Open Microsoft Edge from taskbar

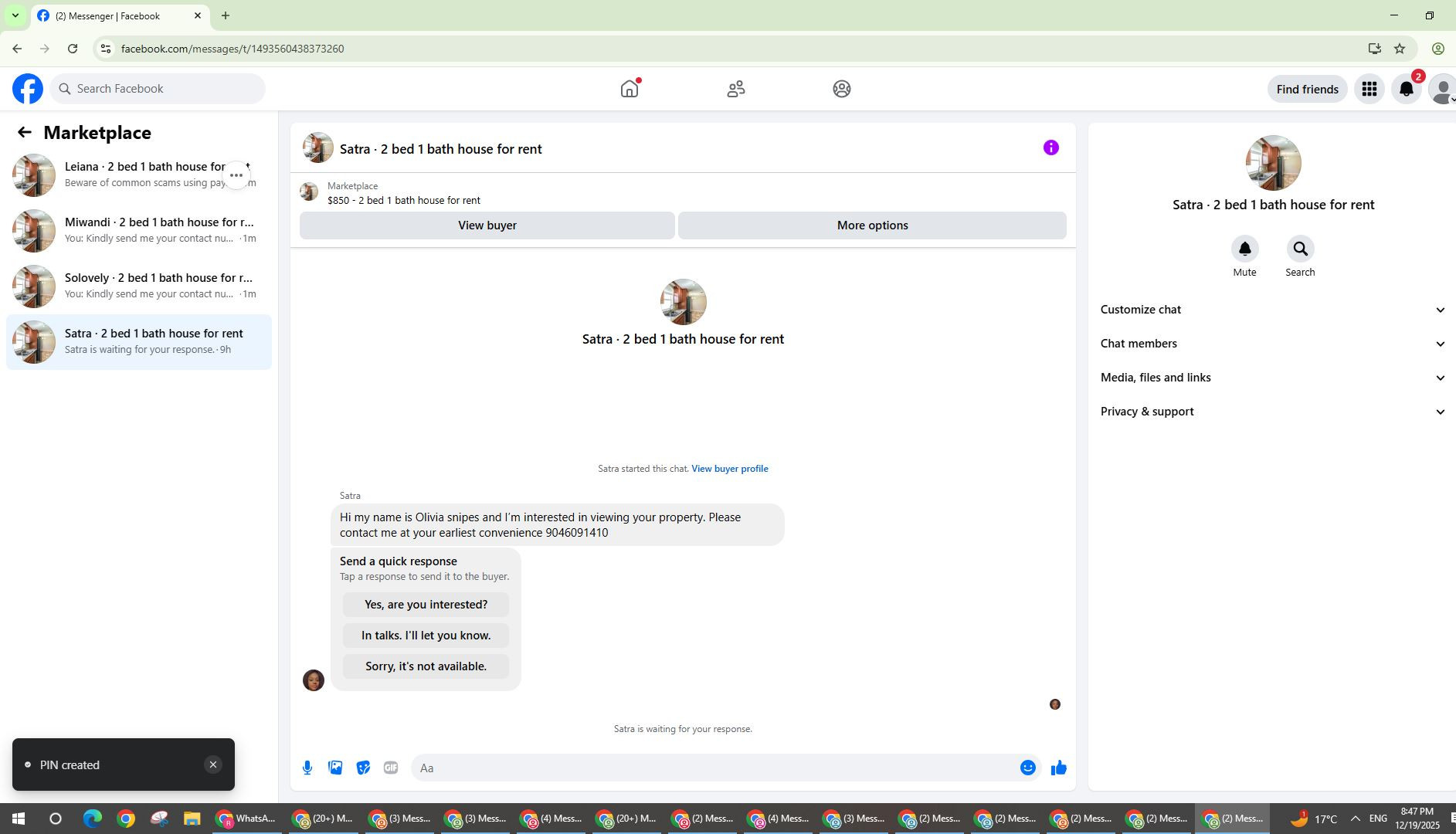click(92, 819)
